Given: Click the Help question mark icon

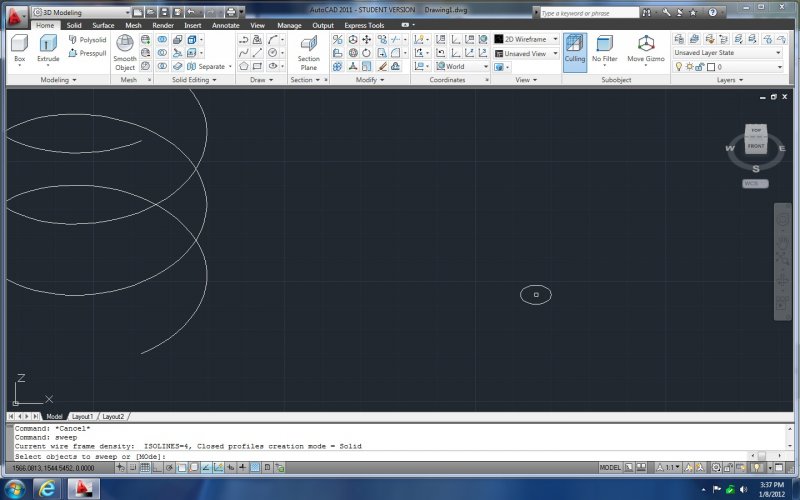Looking at the screenshot, I should 712,12.
